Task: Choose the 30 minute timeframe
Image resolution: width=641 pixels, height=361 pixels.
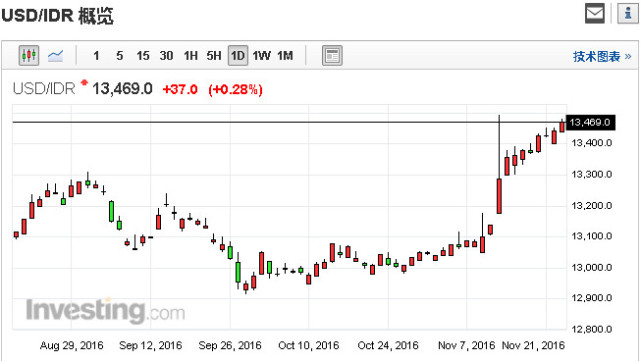Action: (x=166, y=56)
